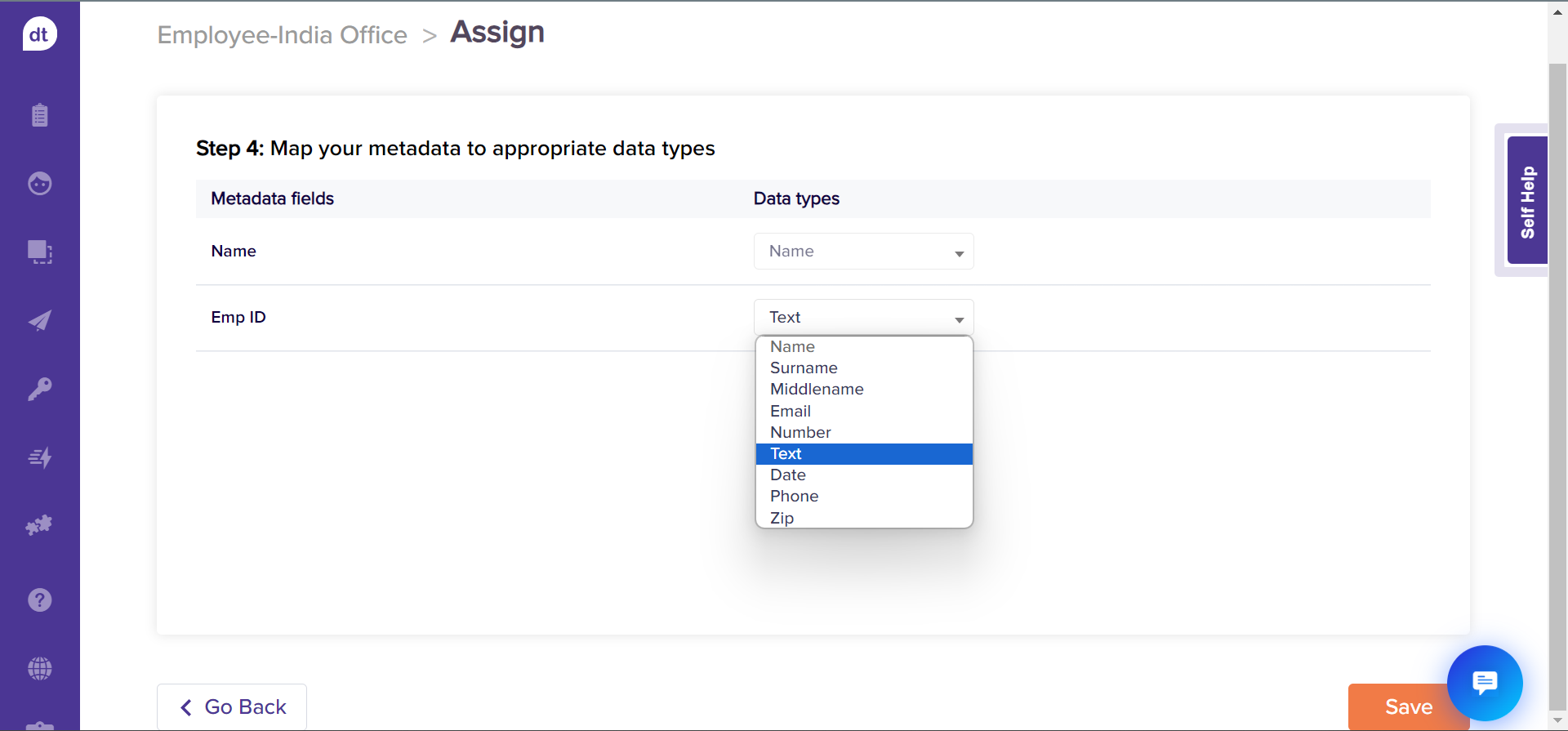Choose Zip in the dropdown list
Image resolution: width=1568 pixels, height=731 pixels.
coord(782,518)
